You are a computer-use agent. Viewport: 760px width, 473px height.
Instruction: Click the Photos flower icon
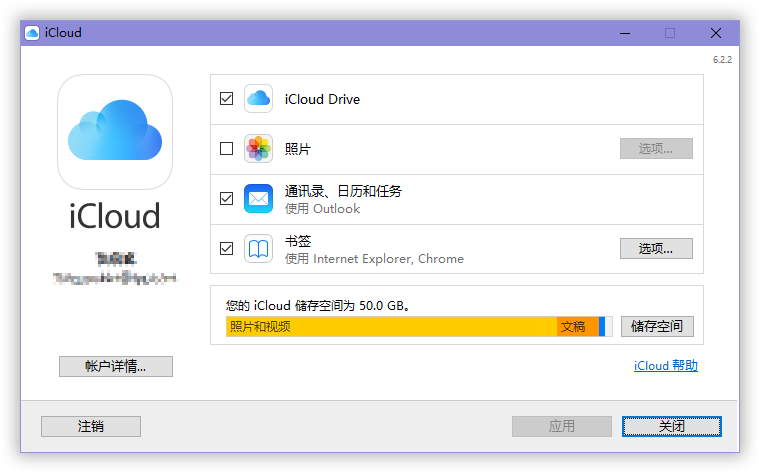(258, 148)
